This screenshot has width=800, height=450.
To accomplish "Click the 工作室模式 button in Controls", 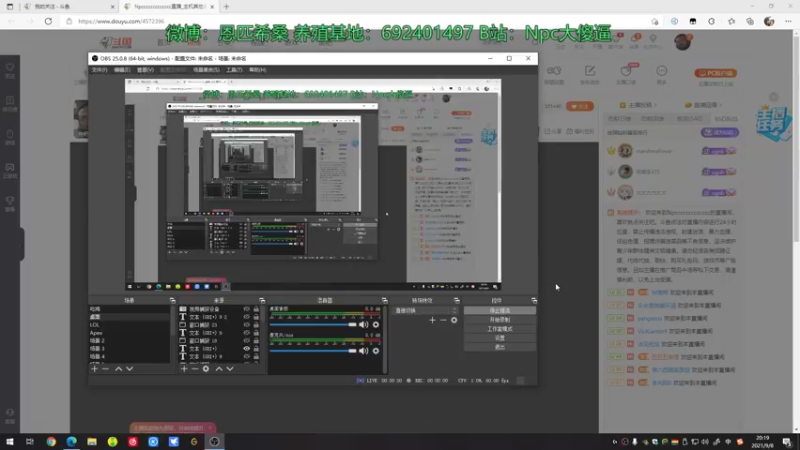I will [x=499, y=329].
